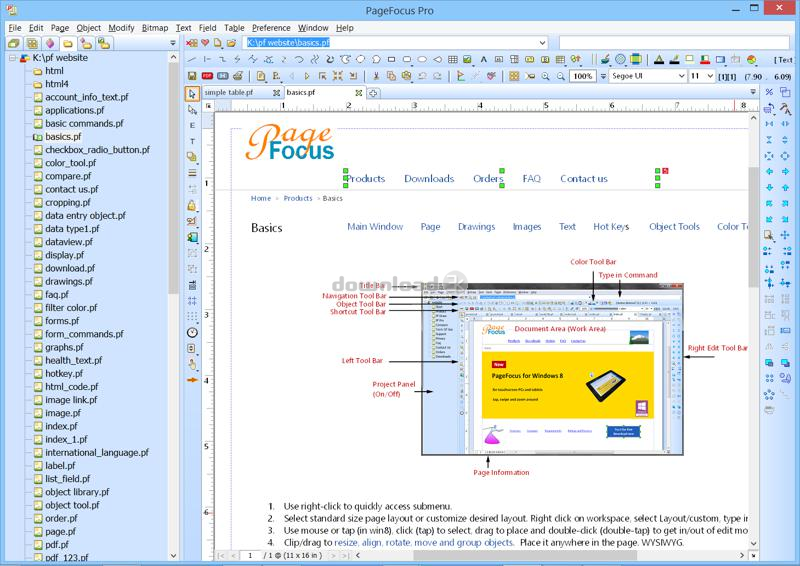Open the Preference menu
800x566 pixels.
coord(271,28)
